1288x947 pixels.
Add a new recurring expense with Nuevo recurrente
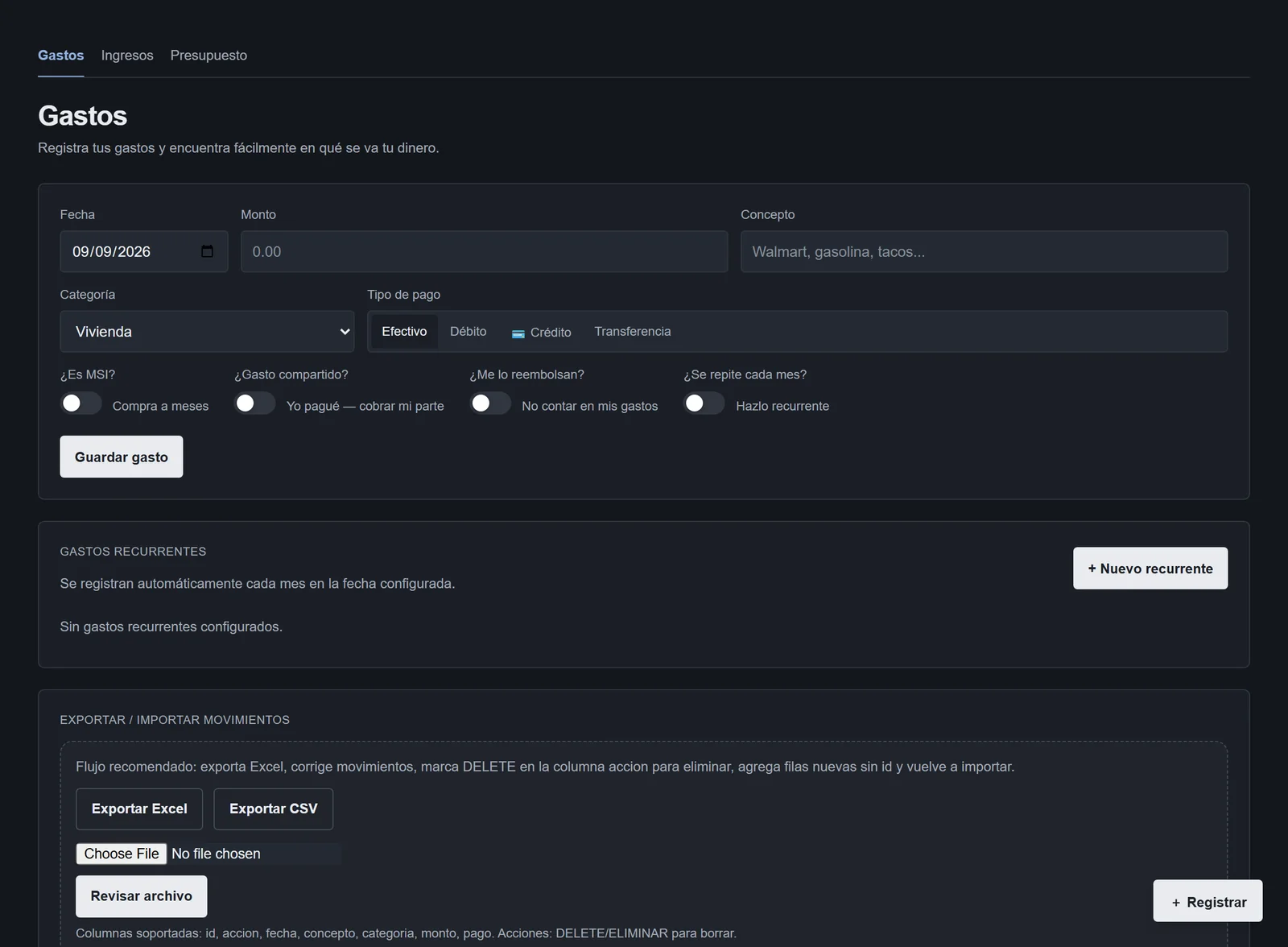coord(1150,569)
